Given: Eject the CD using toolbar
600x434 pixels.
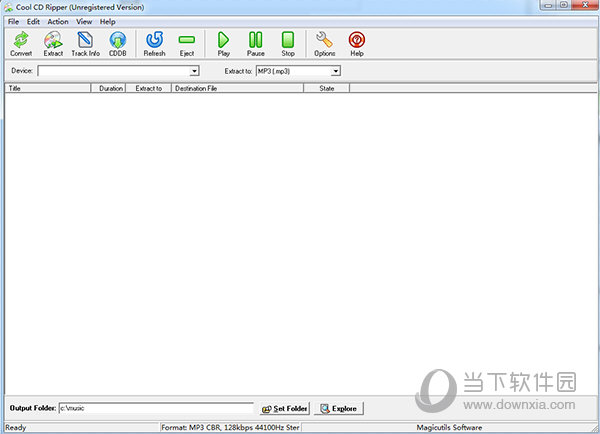Looking at the screenshot, I should tap(187, 44).
